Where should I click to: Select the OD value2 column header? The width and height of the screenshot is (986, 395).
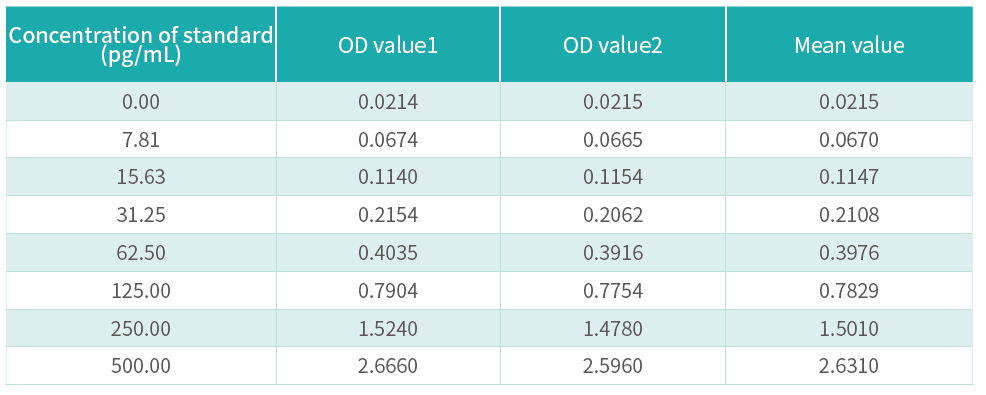(x=613, y=45)
